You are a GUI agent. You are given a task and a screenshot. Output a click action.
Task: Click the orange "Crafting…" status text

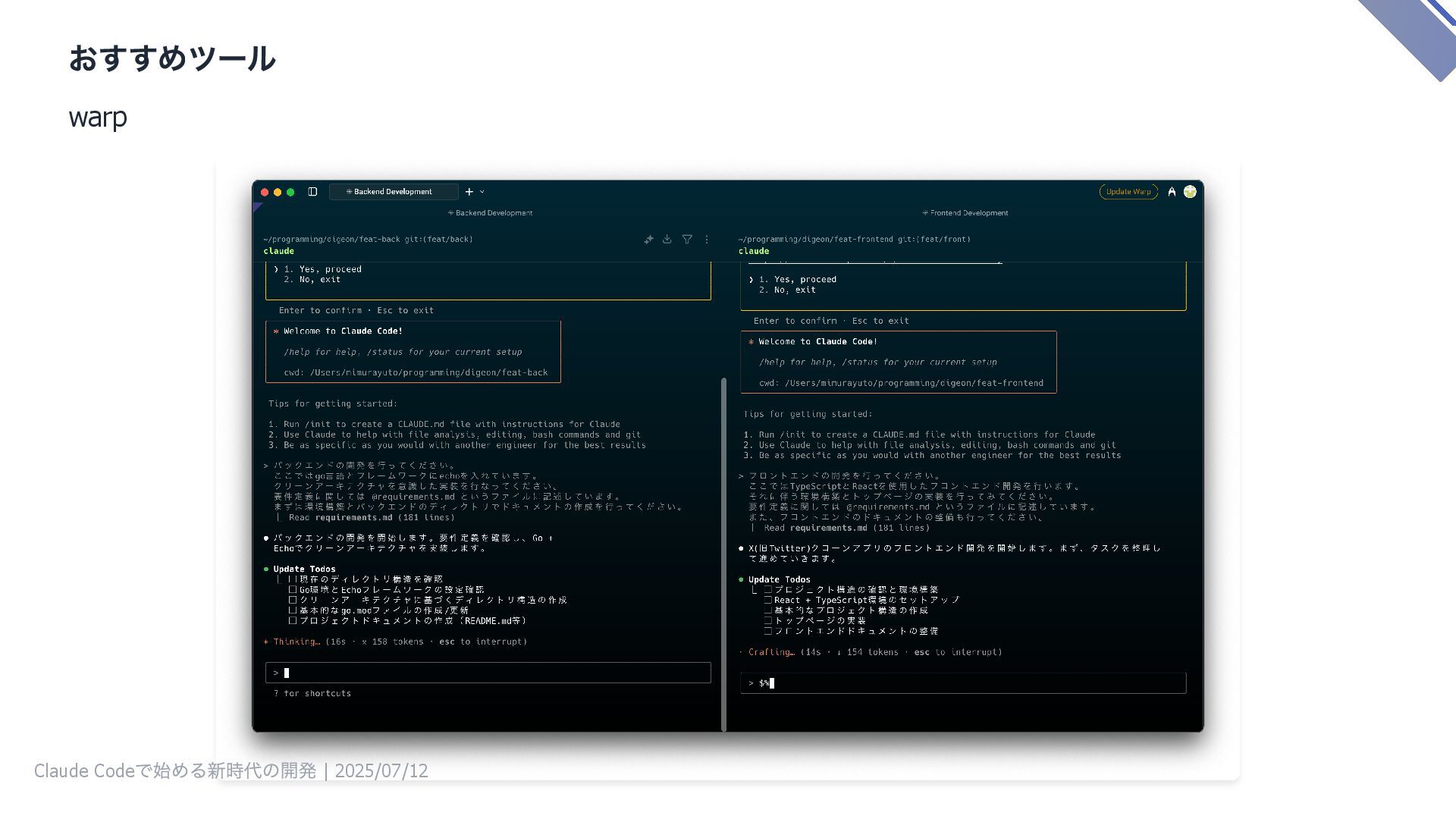pyautogui.click(x=771, y=653)
